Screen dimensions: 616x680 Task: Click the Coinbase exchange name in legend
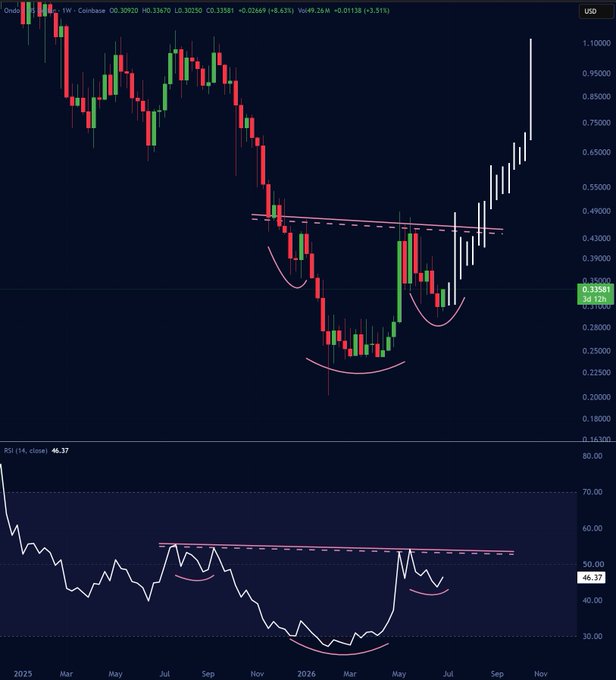(x=92, y=10)
